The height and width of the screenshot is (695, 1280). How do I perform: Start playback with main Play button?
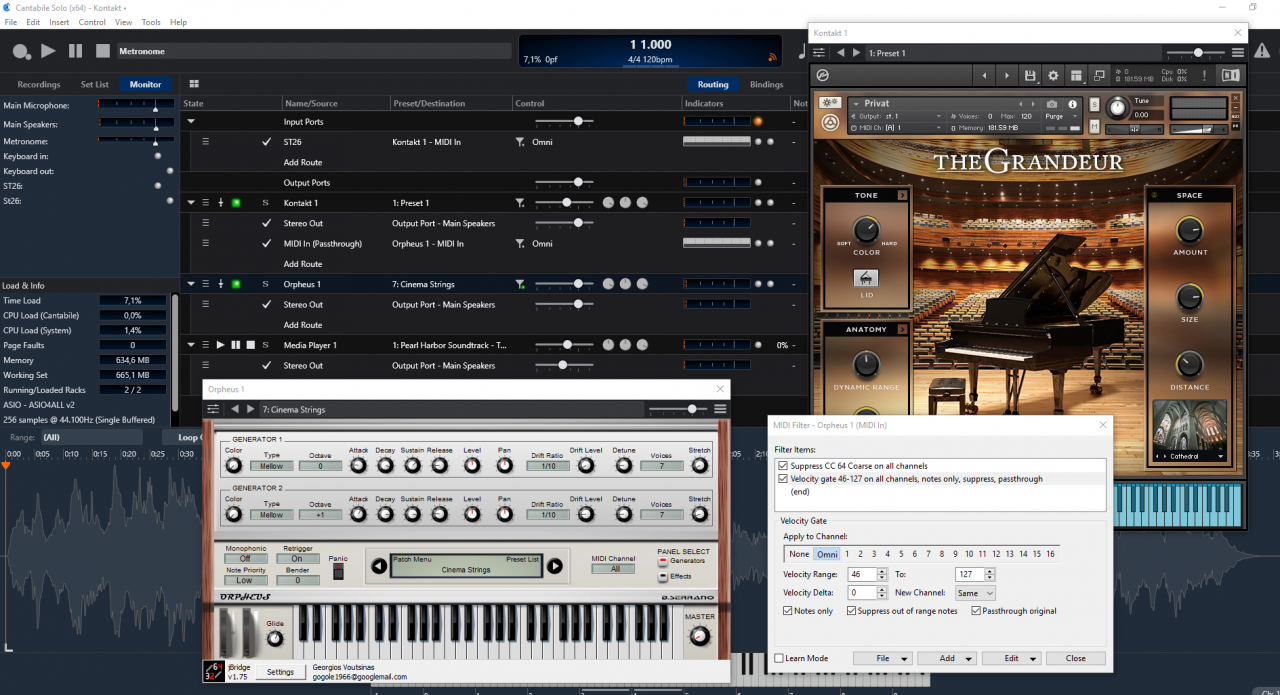[48, 51]
